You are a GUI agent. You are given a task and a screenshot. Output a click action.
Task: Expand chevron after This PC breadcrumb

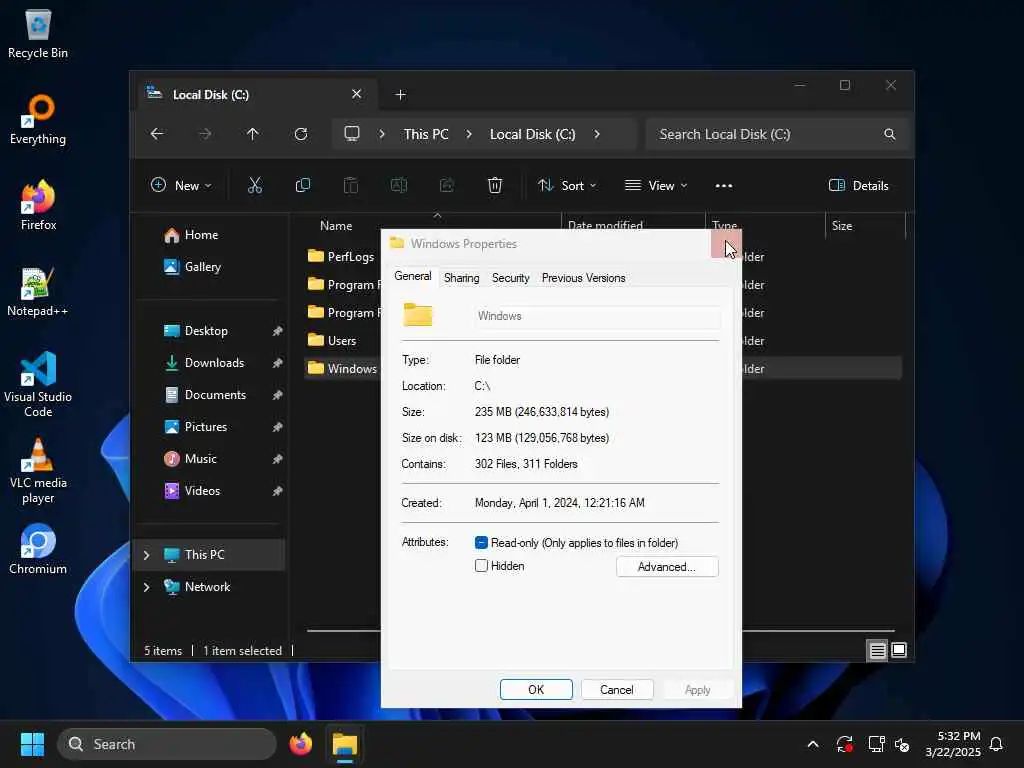pyautogui.click(x=469, y=134)
